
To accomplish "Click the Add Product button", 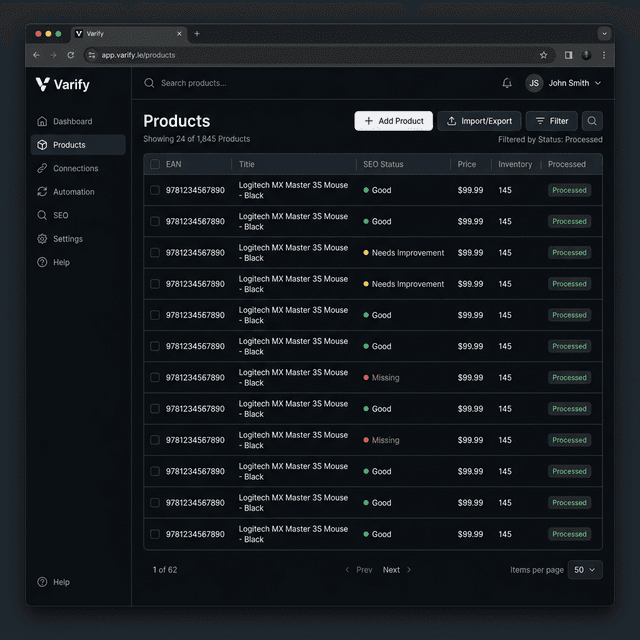I will pos(393,121).
